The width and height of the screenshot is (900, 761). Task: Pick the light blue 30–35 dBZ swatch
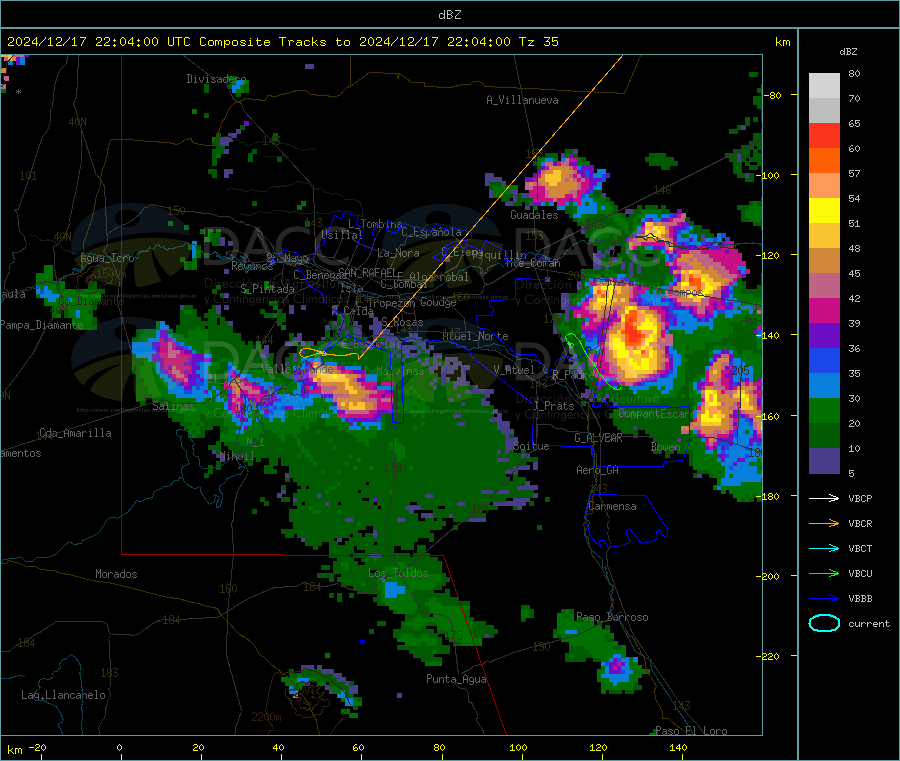[824, 386]
